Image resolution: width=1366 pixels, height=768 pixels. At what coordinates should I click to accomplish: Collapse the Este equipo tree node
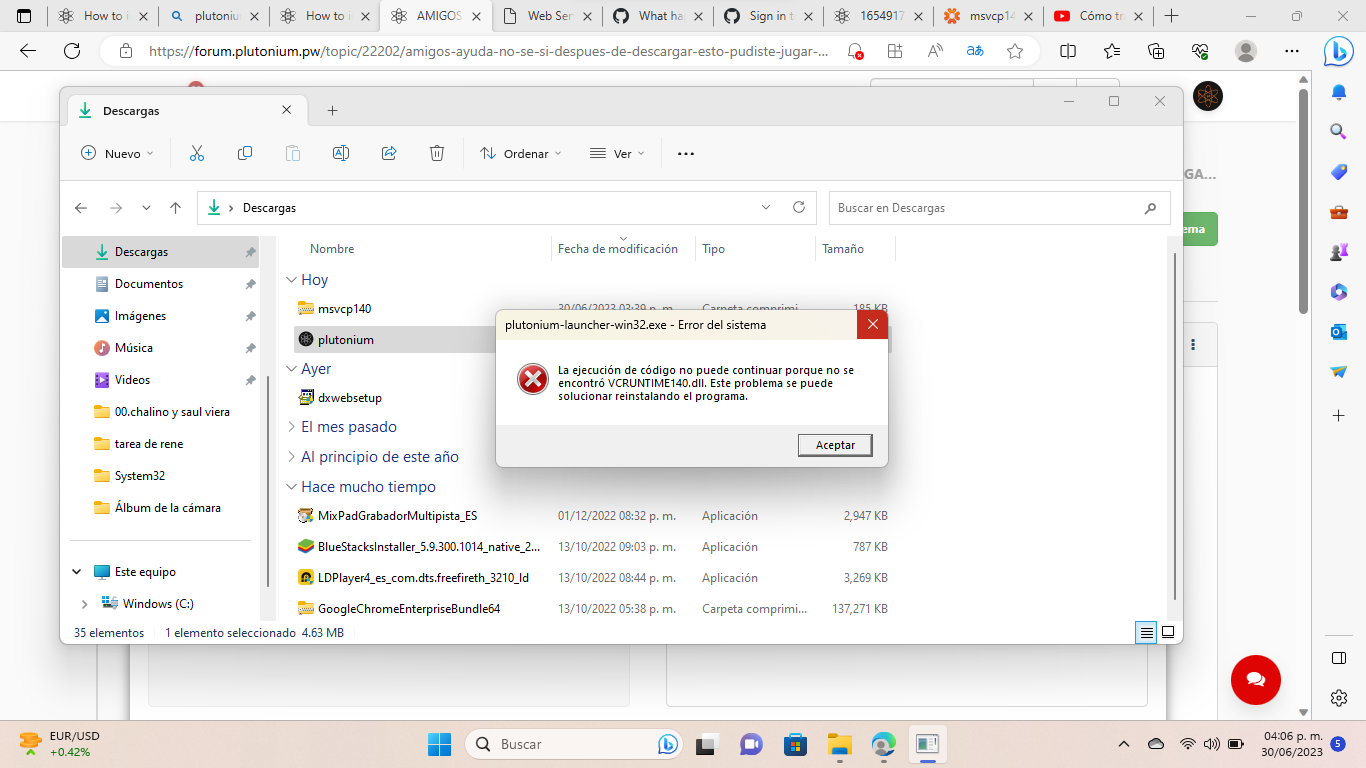77,572
